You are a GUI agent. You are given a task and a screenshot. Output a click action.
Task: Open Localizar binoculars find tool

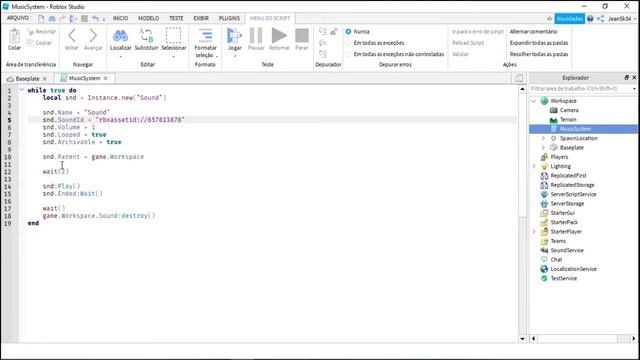click(120, 36)
